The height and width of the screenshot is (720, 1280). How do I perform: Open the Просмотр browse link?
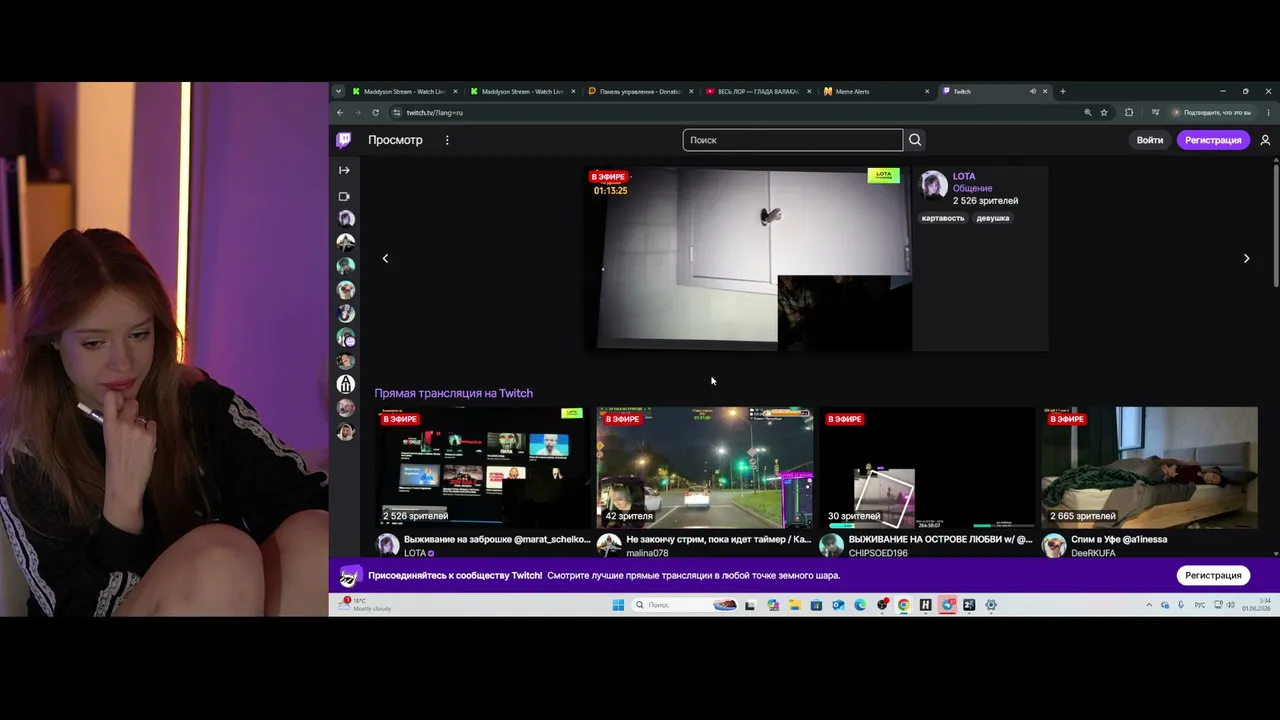coord(395,140)
